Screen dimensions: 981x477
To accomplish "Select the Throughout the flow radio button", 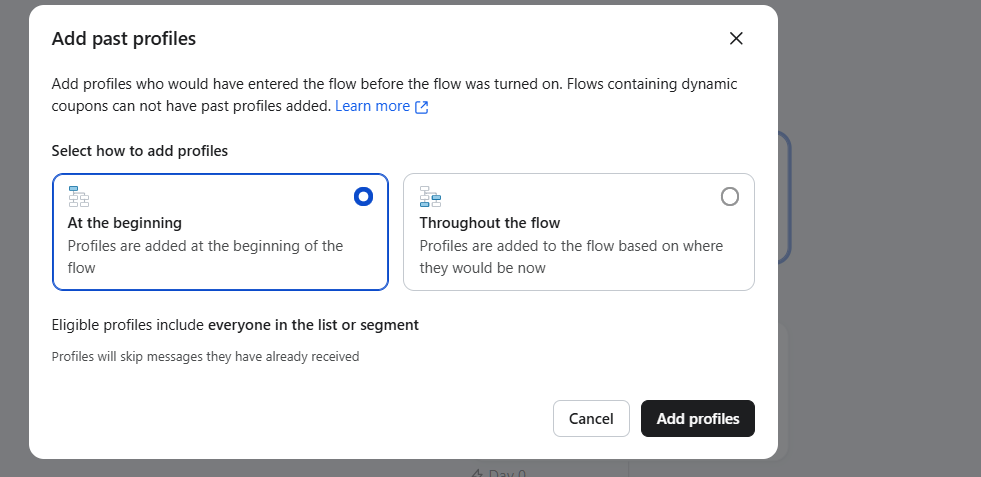I will [x=730, y=197].
